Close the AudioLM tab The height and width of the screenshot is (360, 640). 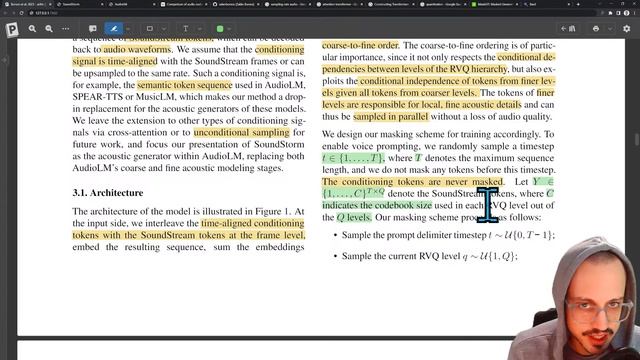pos(154,4)
